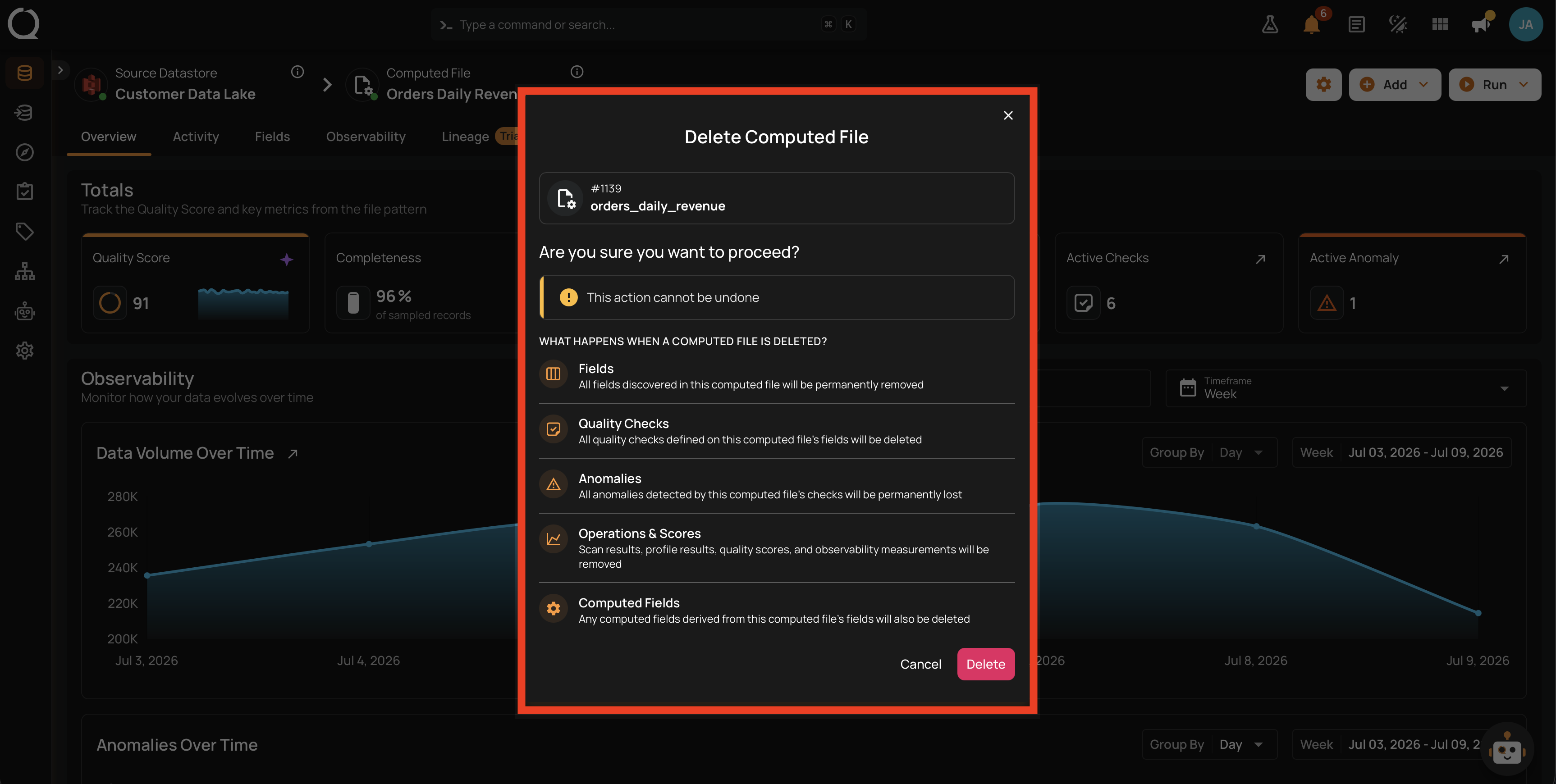The image size is (1556, 784).
Task: Click the Completeness battery indicator
Action: pyautogui.click(x=353, y=303)
